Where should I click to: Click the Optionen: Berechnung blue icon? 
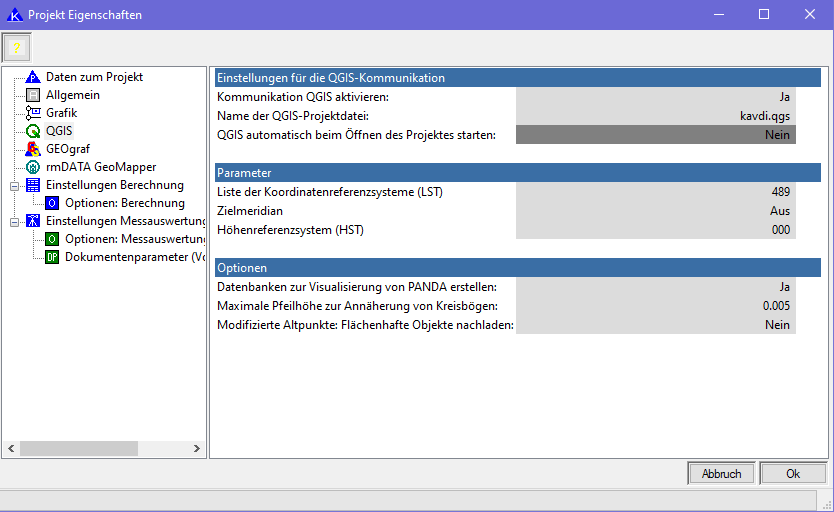pos(52,203)
